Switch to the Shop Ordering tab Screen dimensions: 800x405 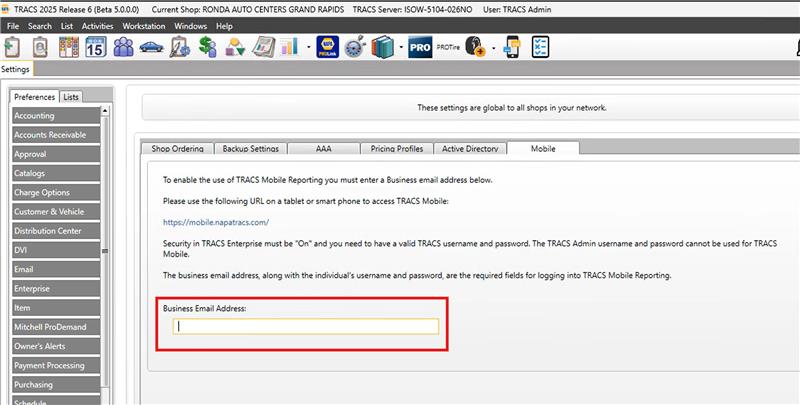click(x=177, y=148)
